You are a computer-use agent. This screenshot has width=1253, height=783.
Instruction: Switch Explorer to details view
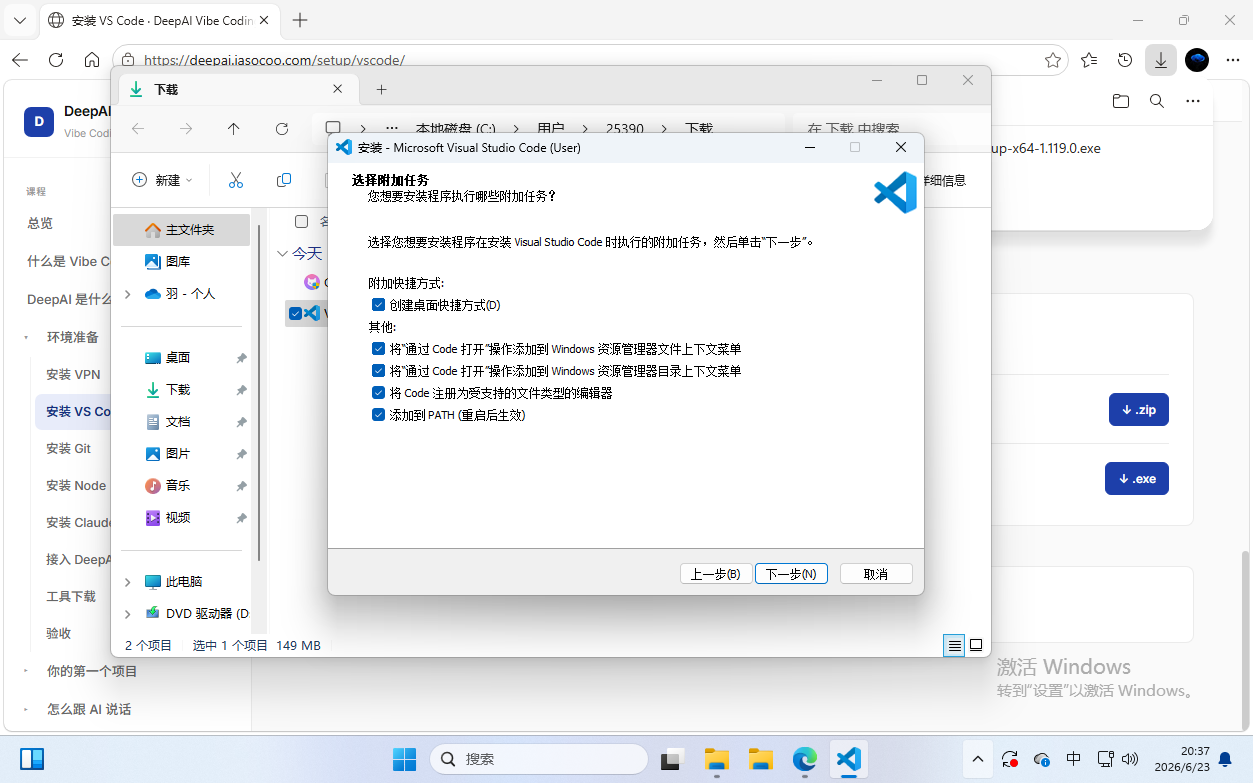[955, 645]
